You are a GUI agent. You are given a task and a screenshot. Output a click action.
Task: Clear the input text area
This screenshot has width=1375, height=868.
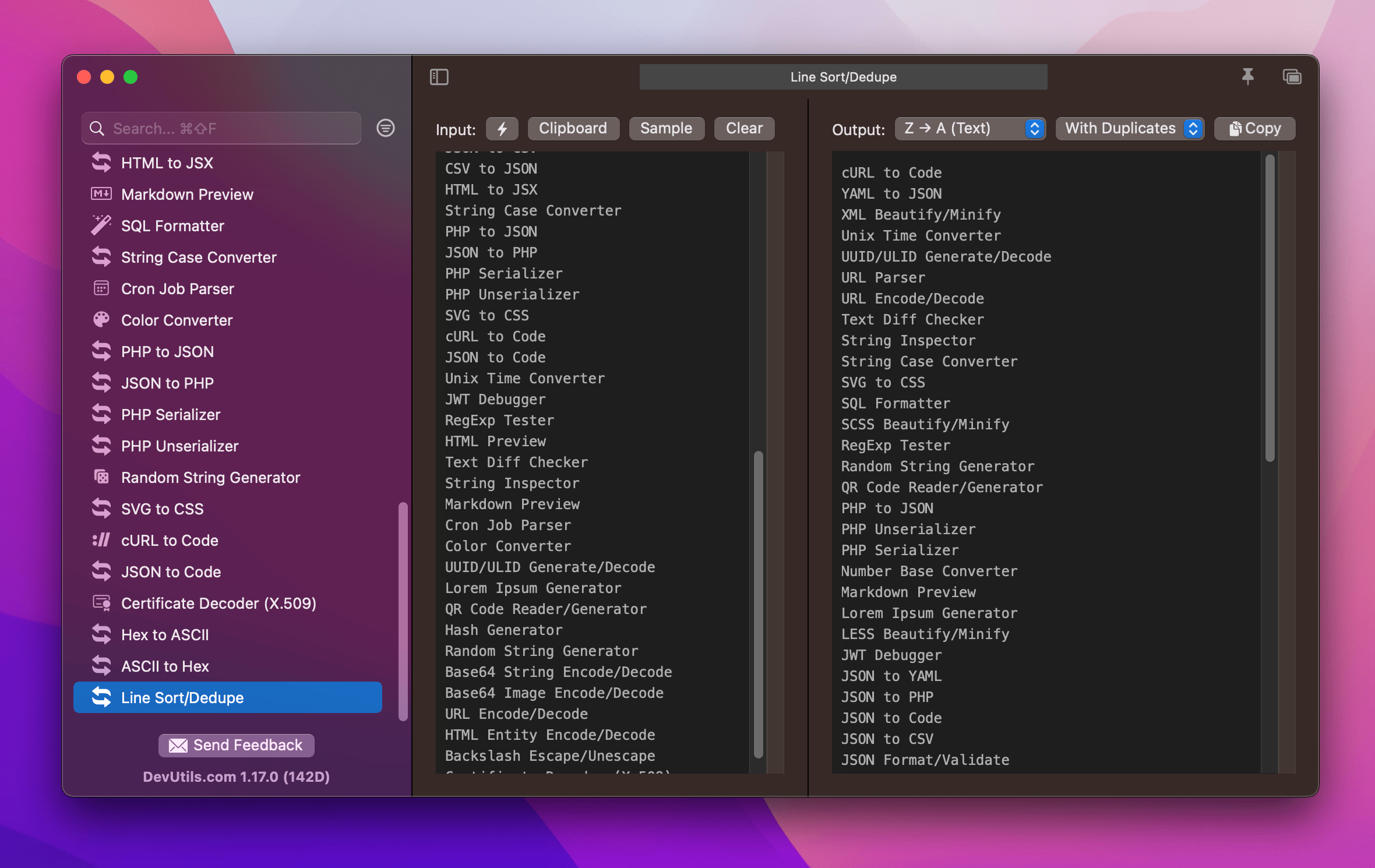pyautogui.click(x=744, y=128)
